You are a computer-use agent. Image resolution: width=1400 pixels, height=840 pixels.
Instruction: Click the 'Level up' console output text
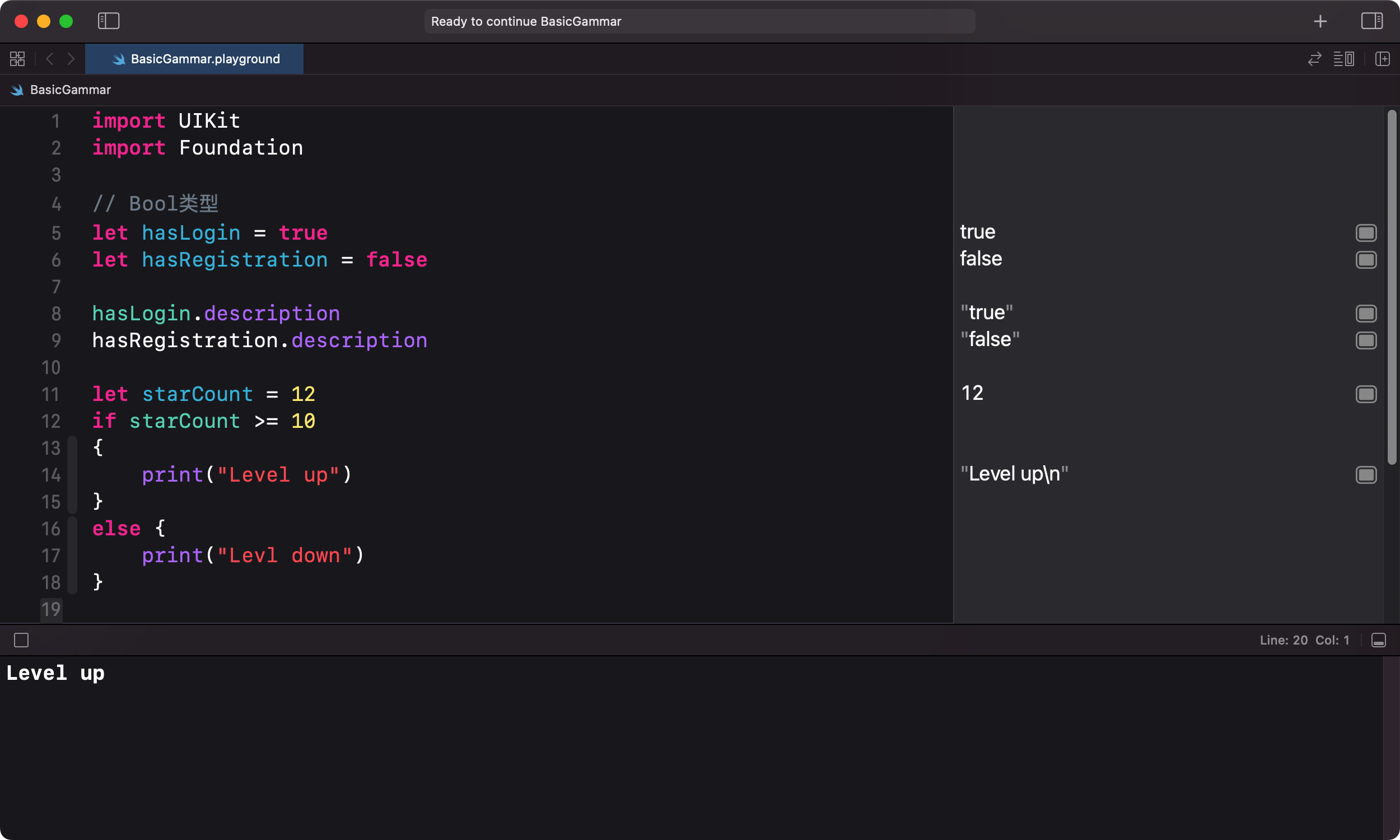[x=55, y=674]
